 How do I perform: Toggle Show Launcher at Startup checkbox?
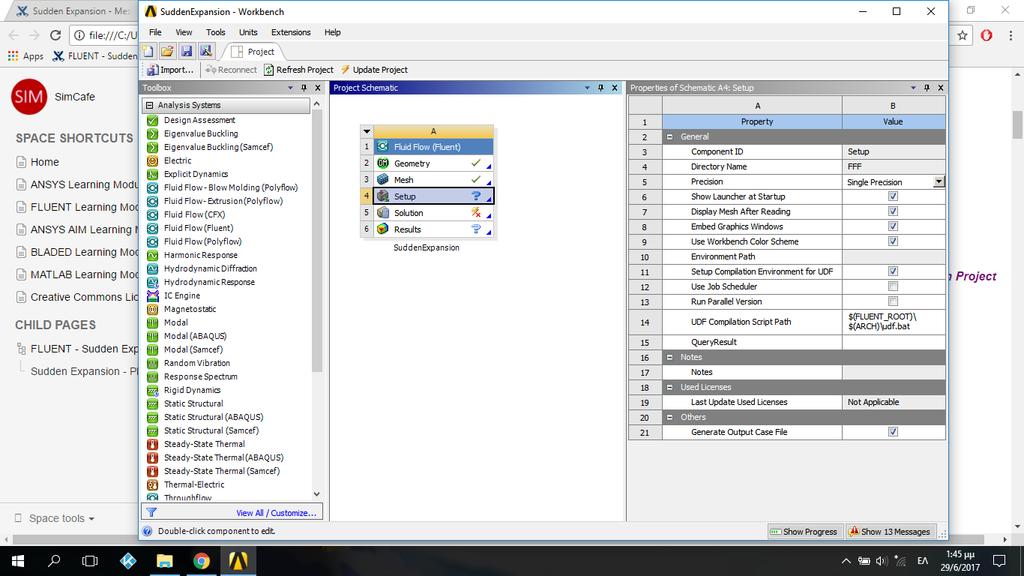(893, 197)
